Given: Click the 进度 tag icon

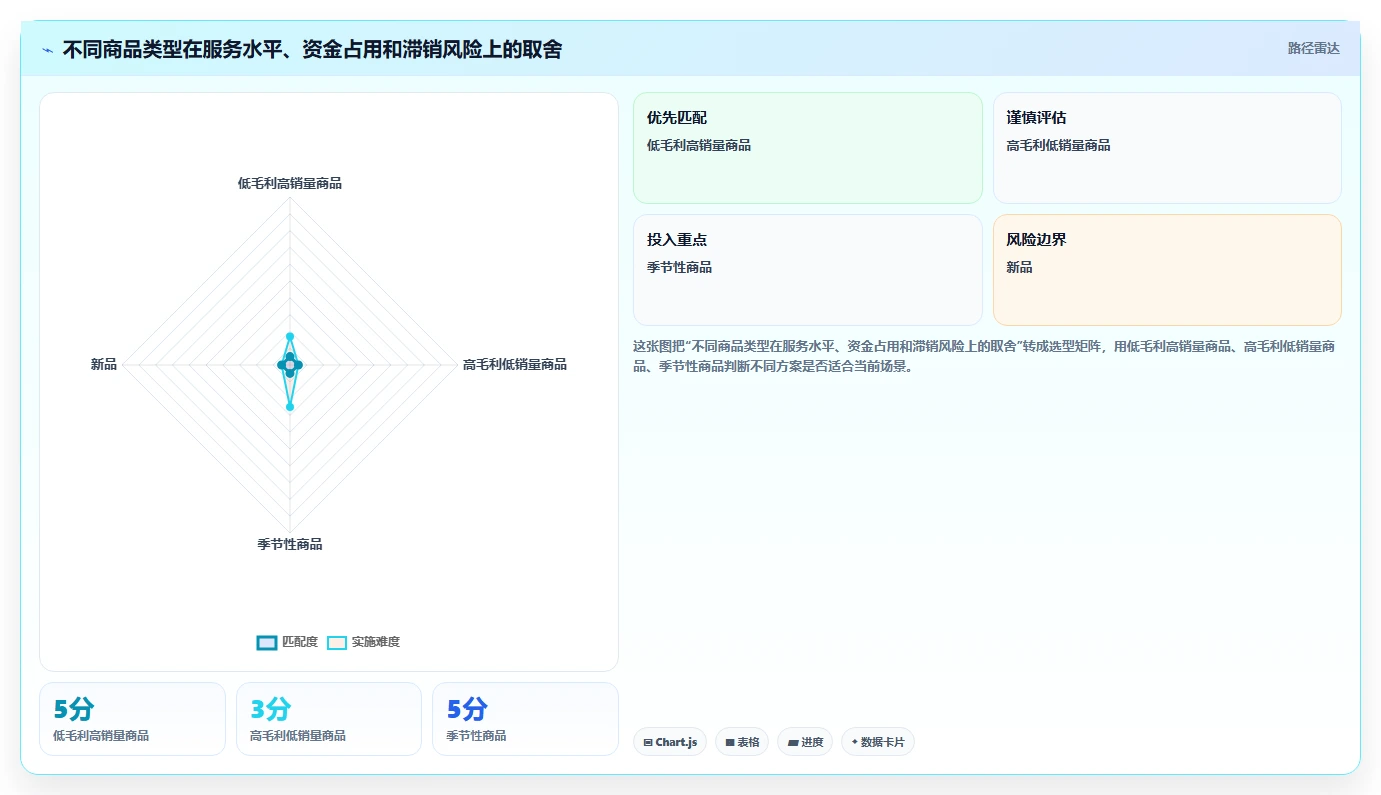Looking at the screenshot, I should pyautogui.click(x=793, y=742).
